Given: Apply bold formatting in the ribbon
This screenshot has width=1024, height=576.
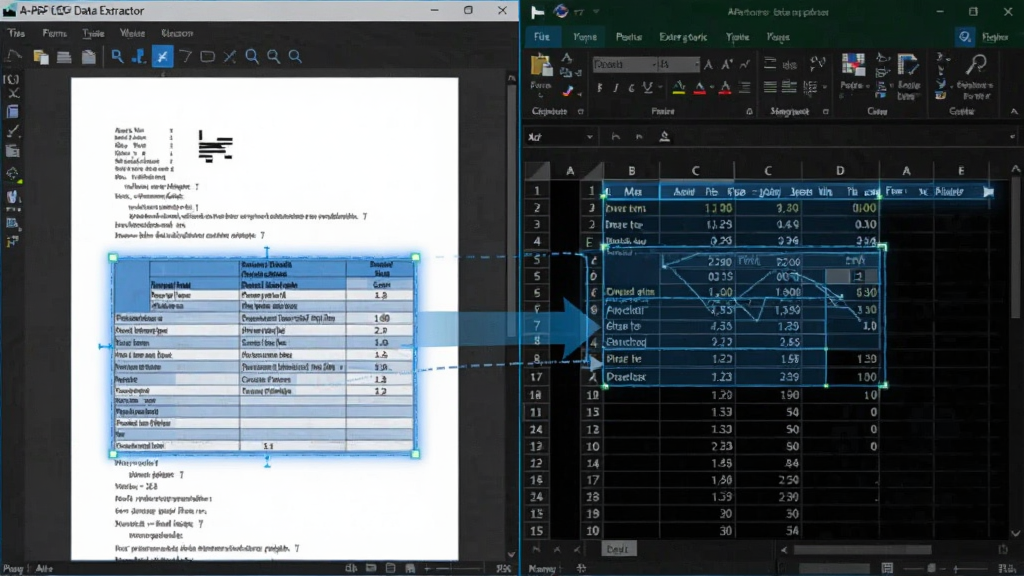Looking at the screenshot, I should coord(600,88).
